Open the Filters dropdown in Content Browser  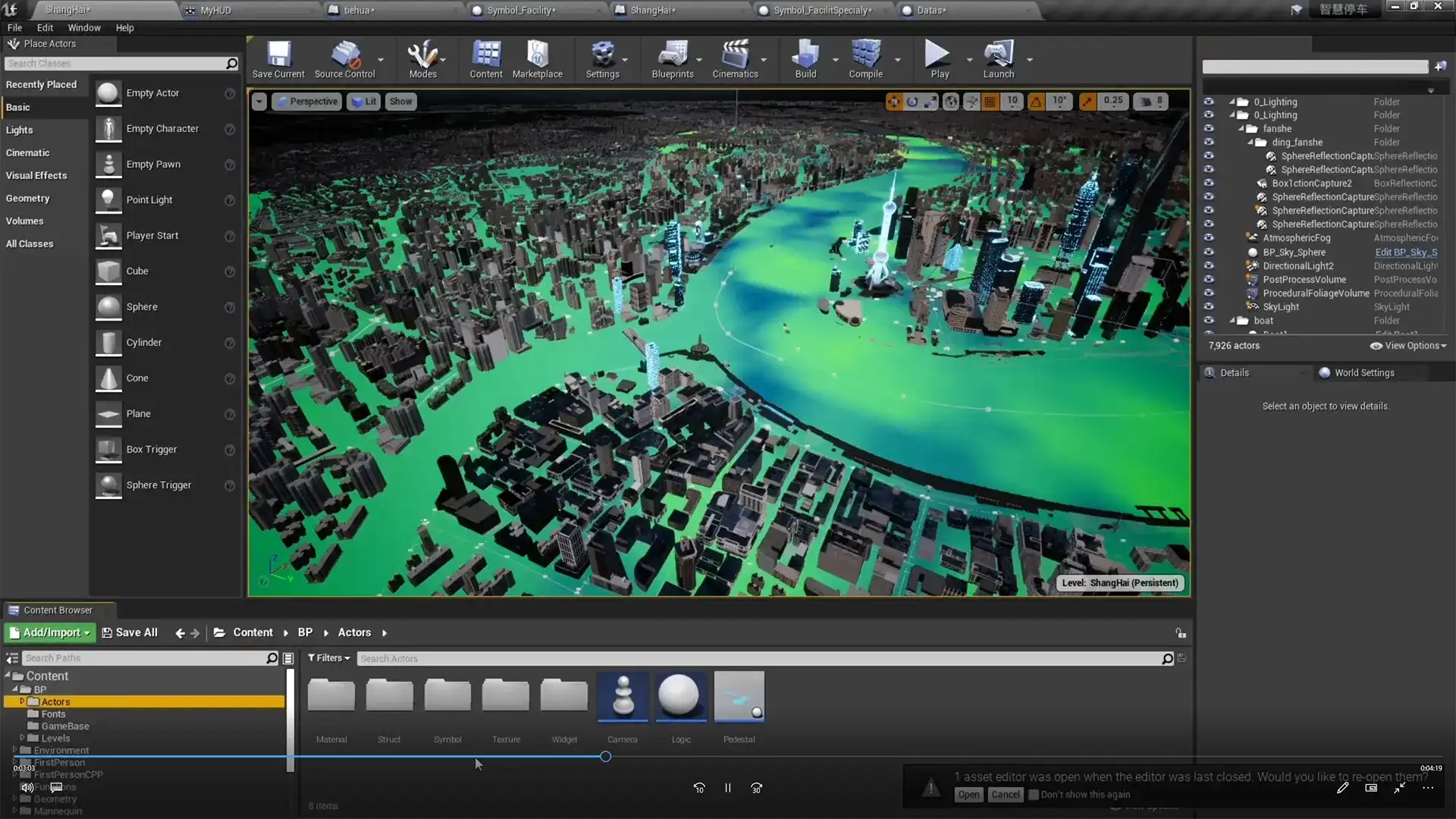point(328,657)
